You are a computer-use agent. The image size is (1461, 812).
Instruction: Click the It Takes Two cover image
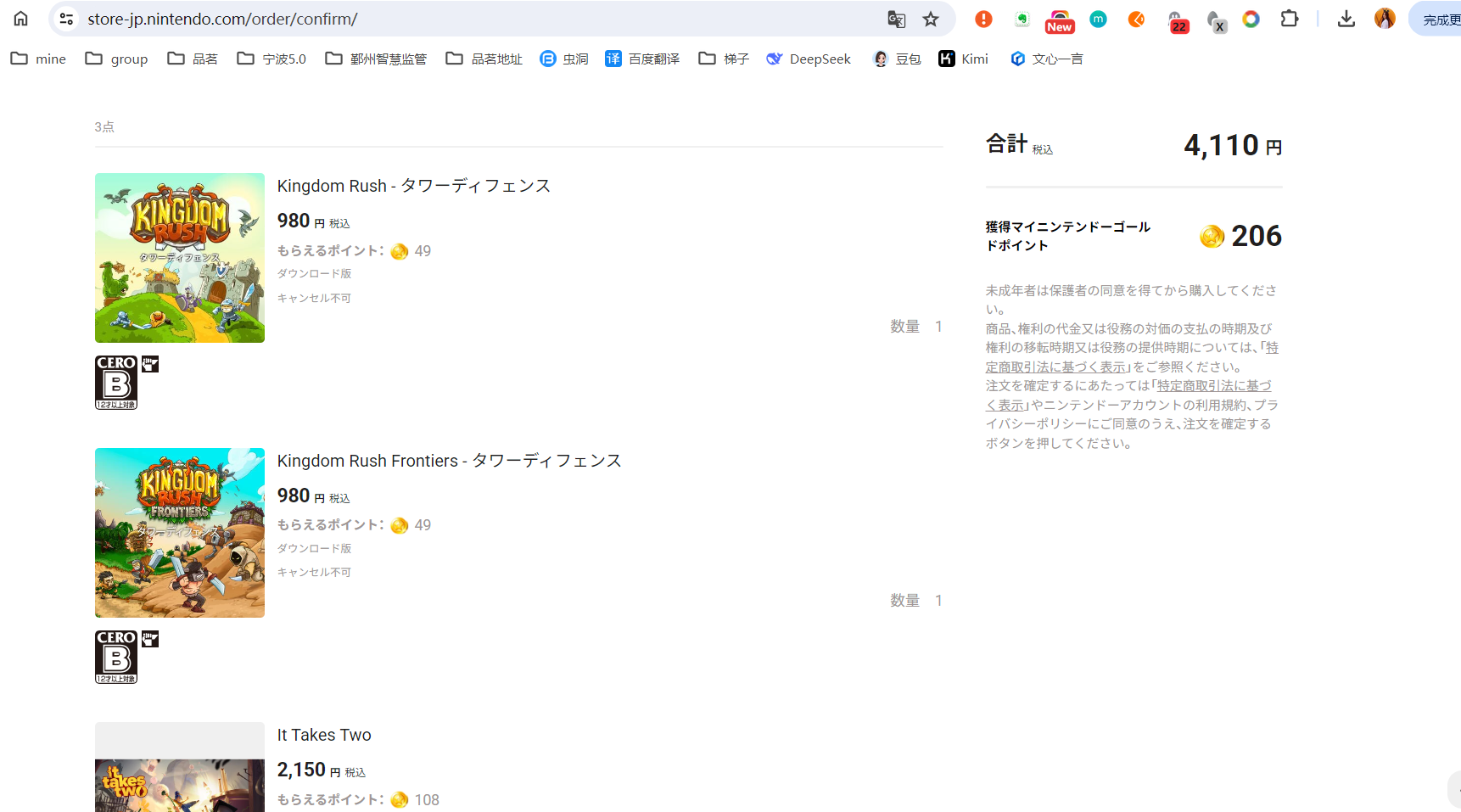click(x=180, y=767)
